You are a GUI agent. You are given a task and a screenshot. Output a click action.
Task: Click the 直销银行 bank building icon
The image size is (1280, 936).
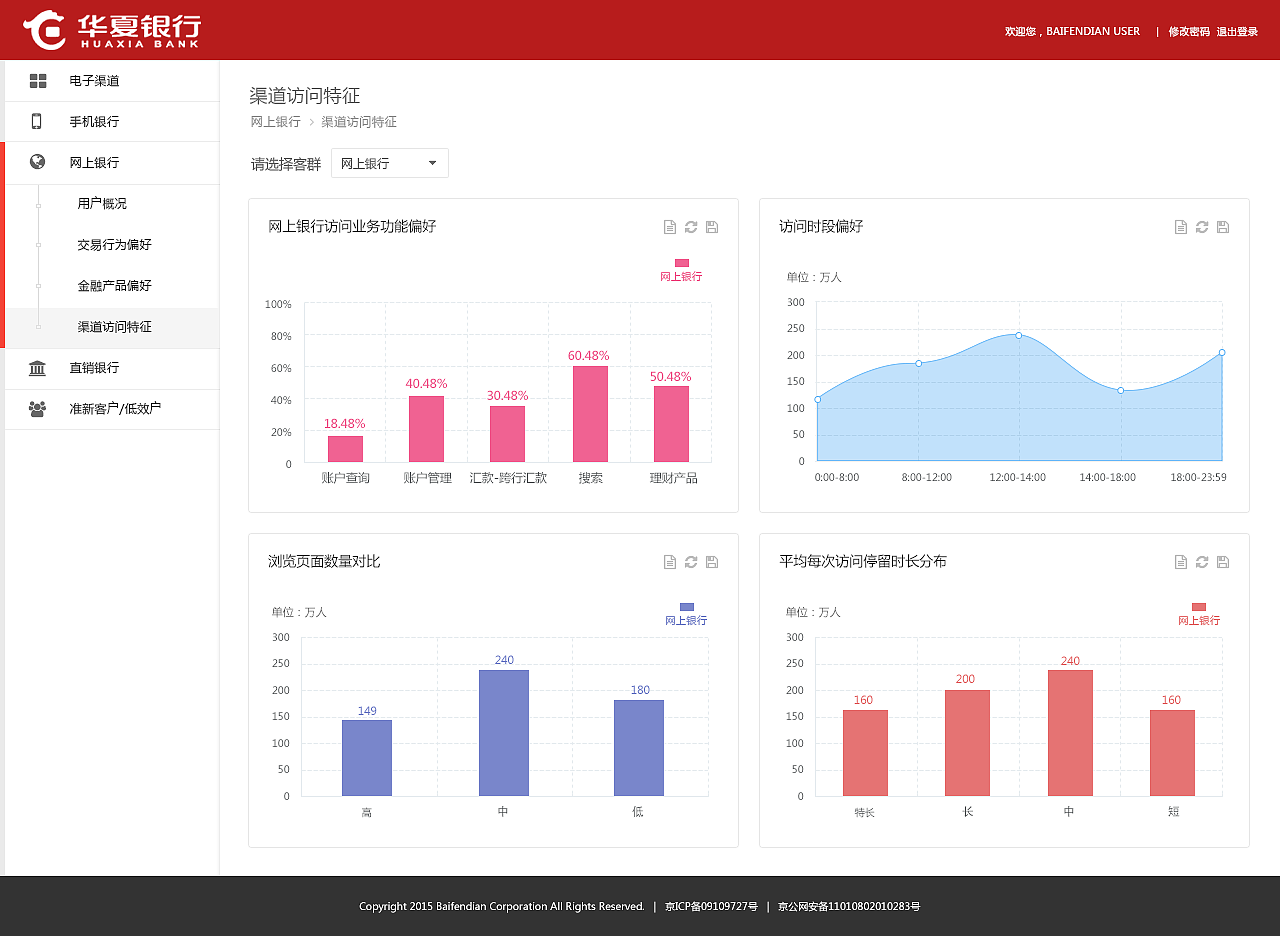click(x=37, y=368)
